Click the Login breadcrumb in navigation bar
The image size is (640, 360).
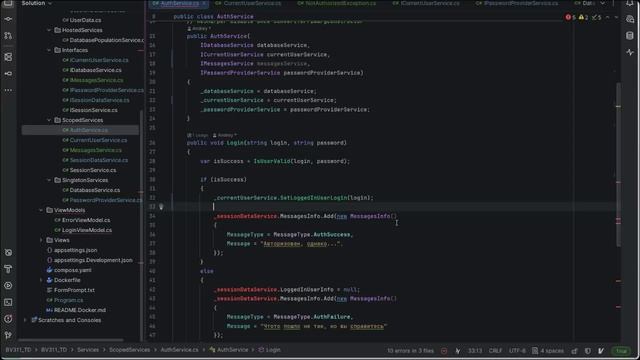(269, 350)
